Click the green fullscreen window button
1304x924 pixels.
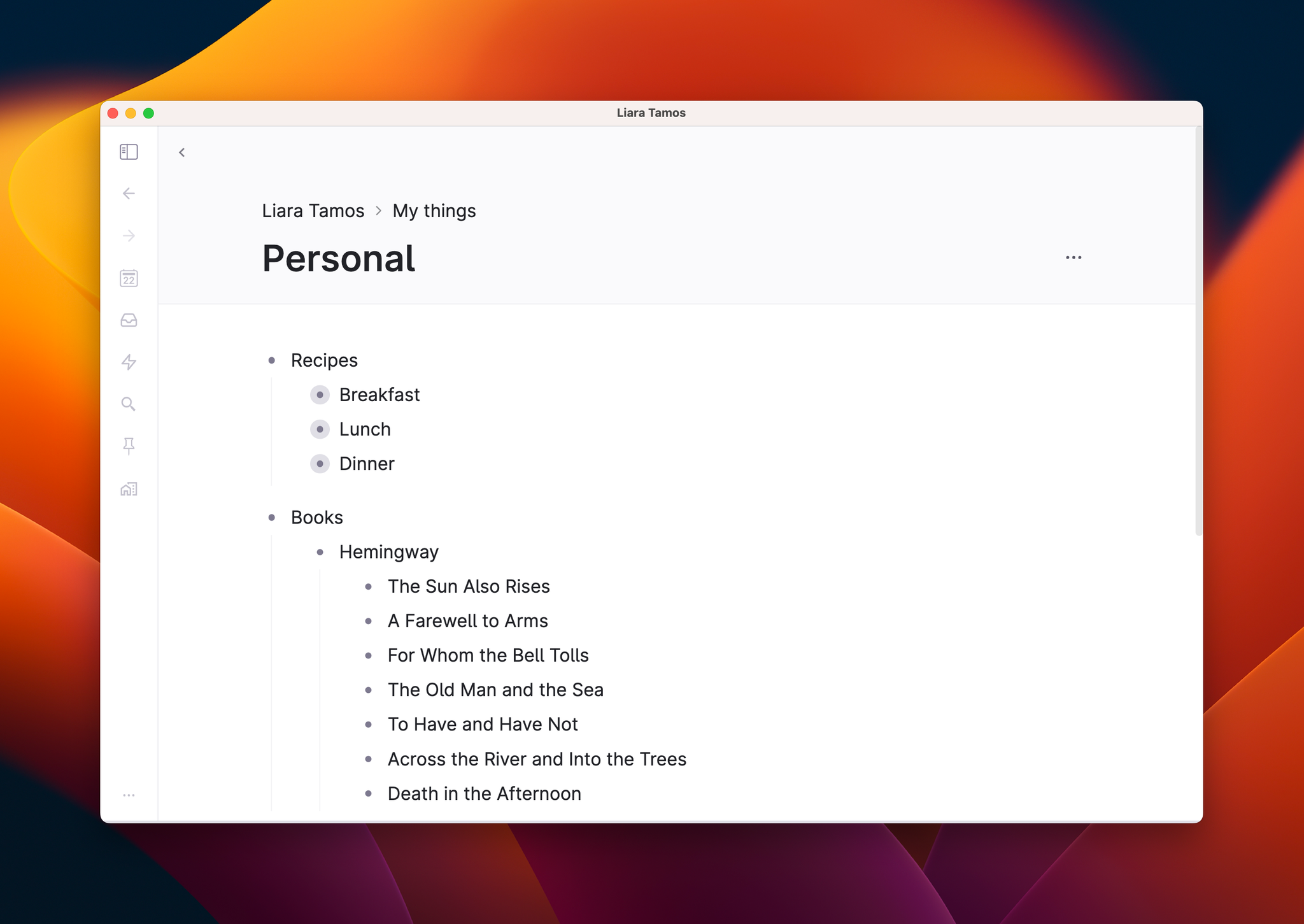pos(148,113)
